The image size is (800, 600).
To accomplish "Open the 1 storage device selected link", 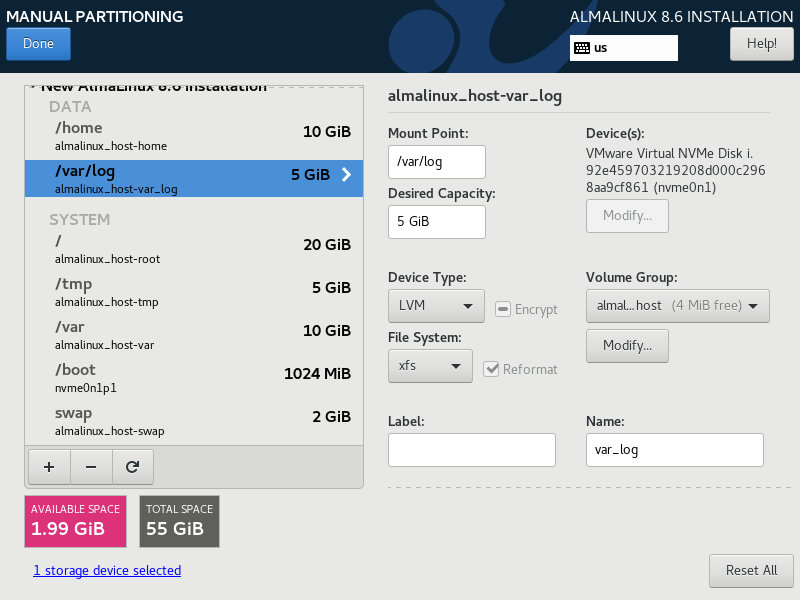I will click(107, 570).
